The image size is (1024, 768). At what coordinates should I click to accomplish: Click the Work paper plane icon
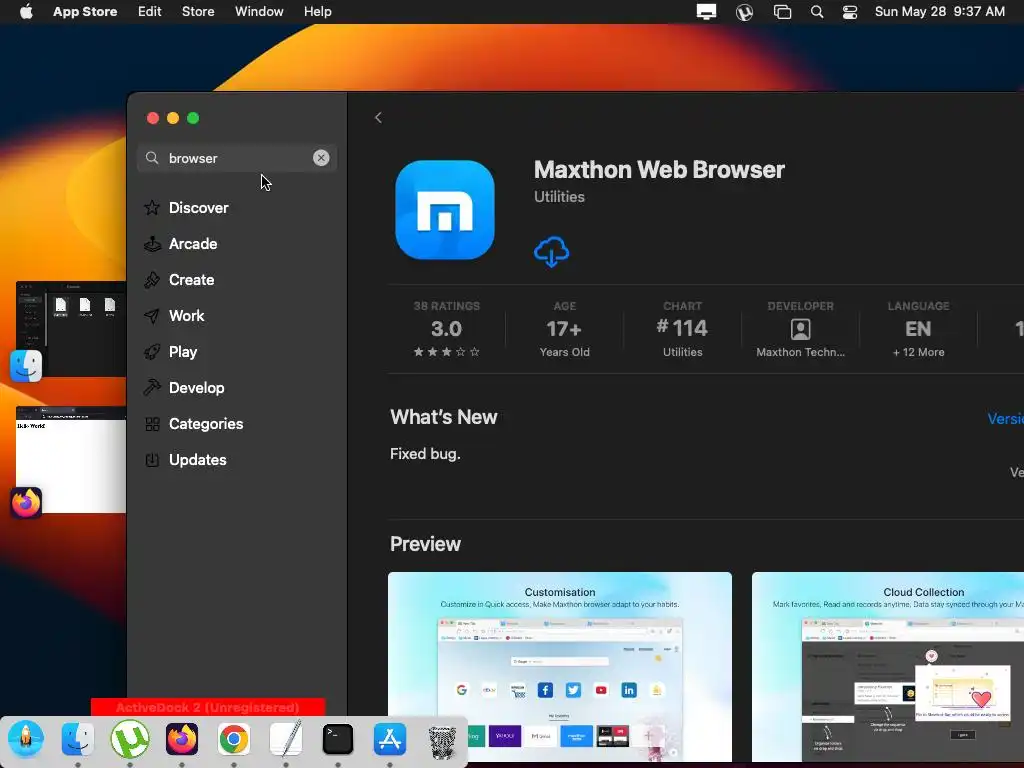point(152,315)
